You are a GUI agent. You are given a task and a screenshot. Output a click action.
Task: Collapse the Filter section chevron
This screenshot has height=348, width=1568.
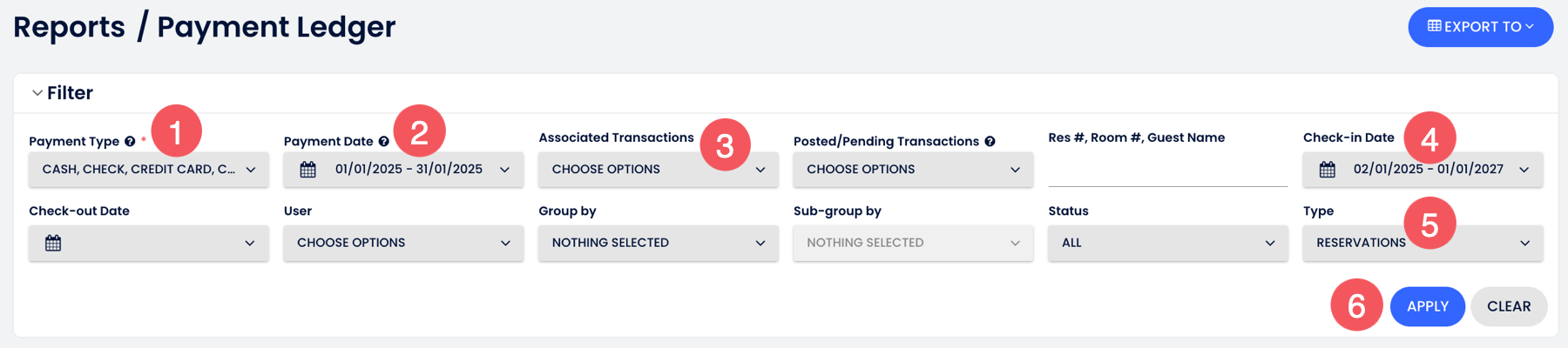pyautogui.click(x=37, y=93)
